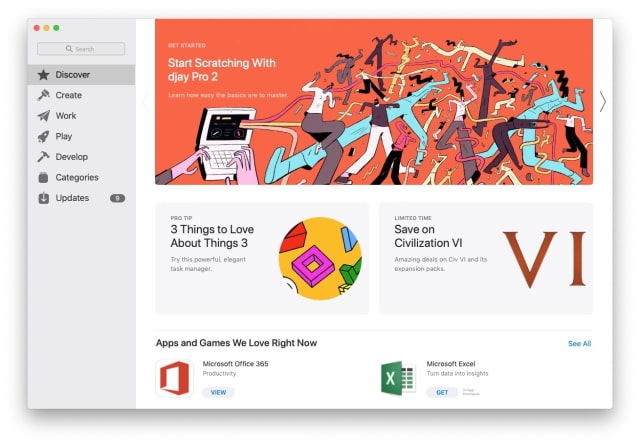Click the VIEW button for Office 365
The width and height of the screenshot is (640, 445).
(218, 392)
